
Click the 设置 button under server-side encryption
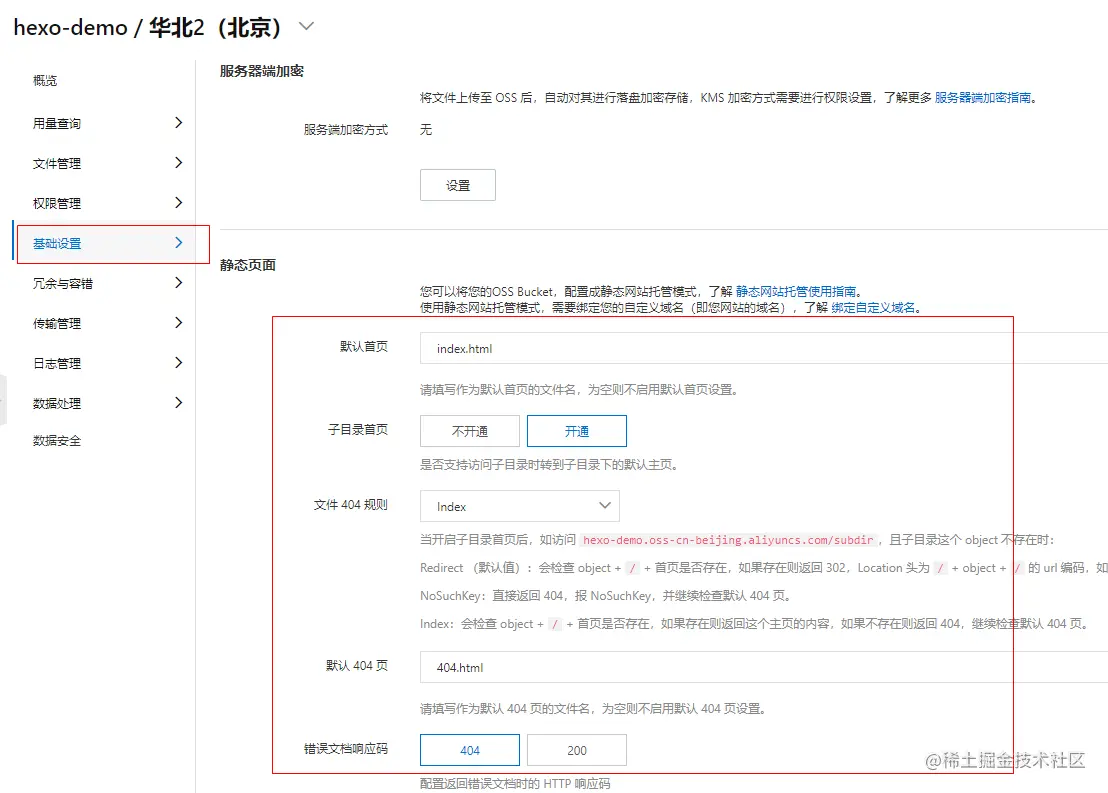[x=457, y=184]
